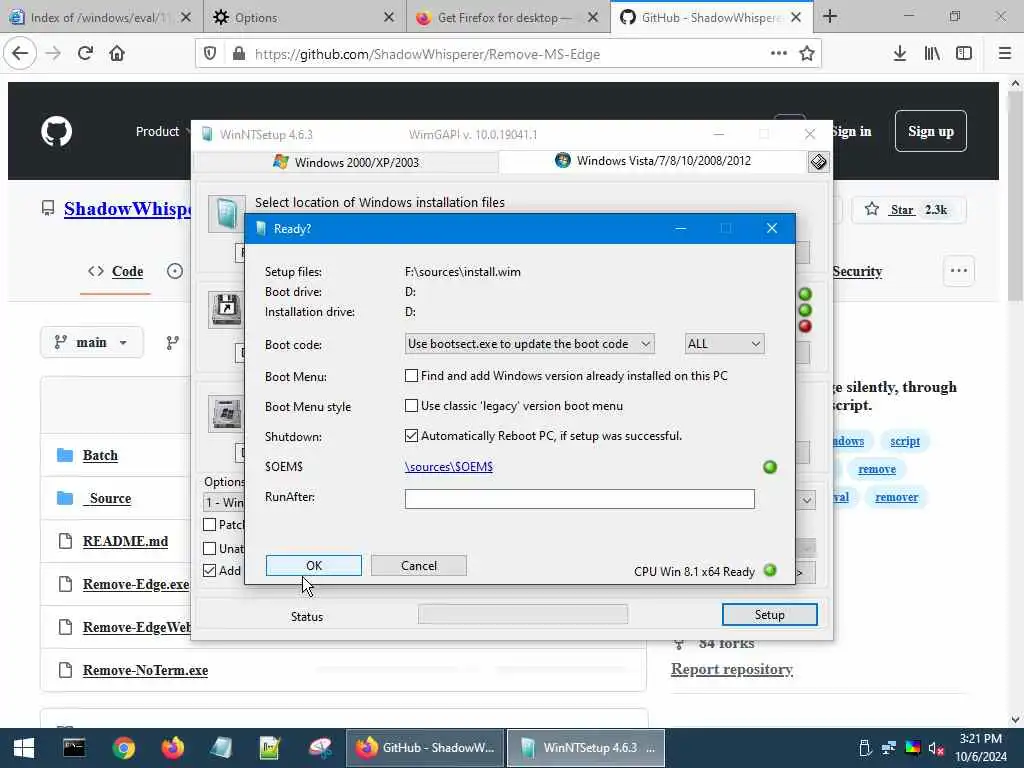Click the RunAfter input field

pos(579,499)
